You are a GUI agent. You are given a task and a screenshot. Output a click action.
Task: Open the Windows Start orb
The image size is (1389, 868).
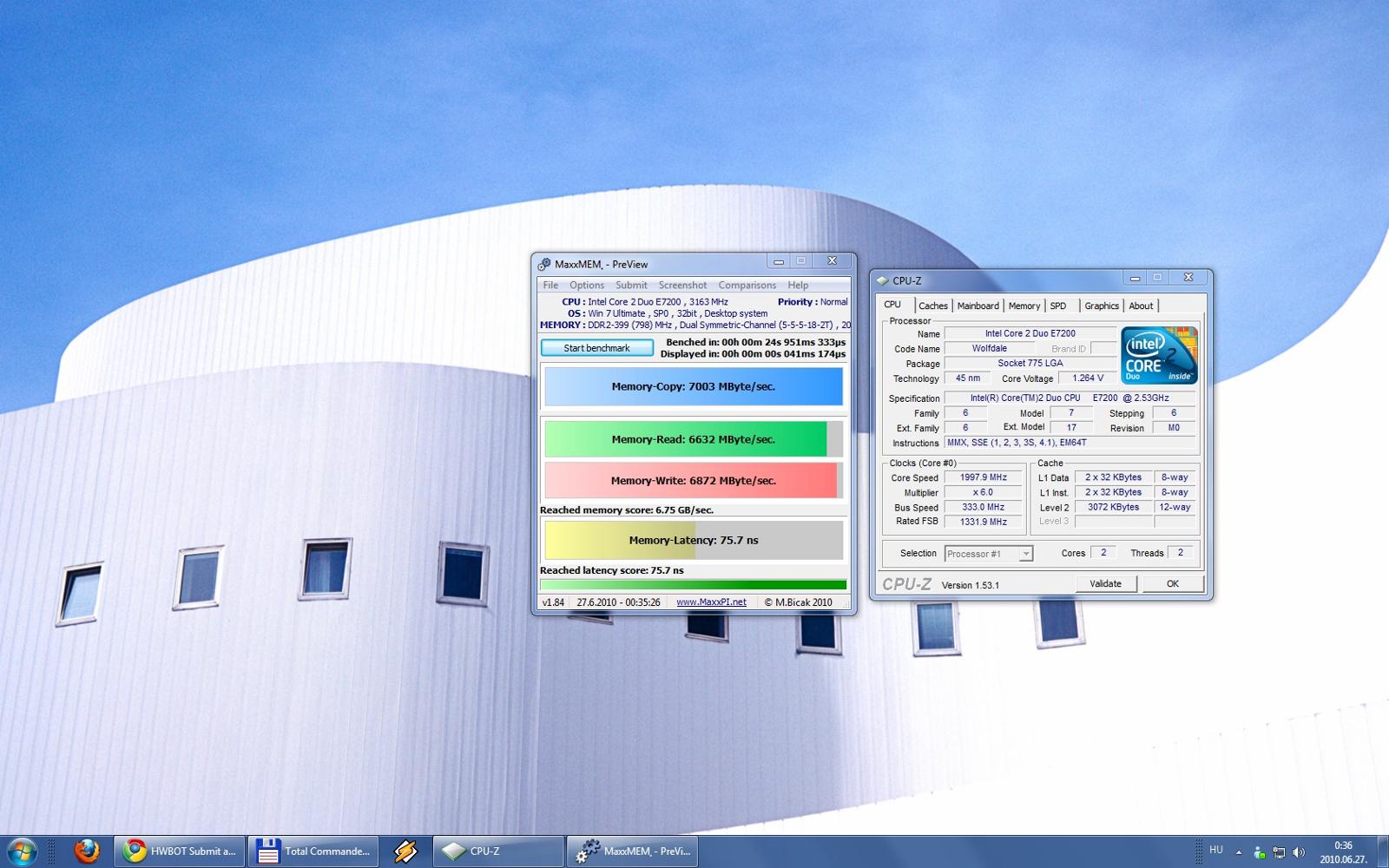pos(22,852)
